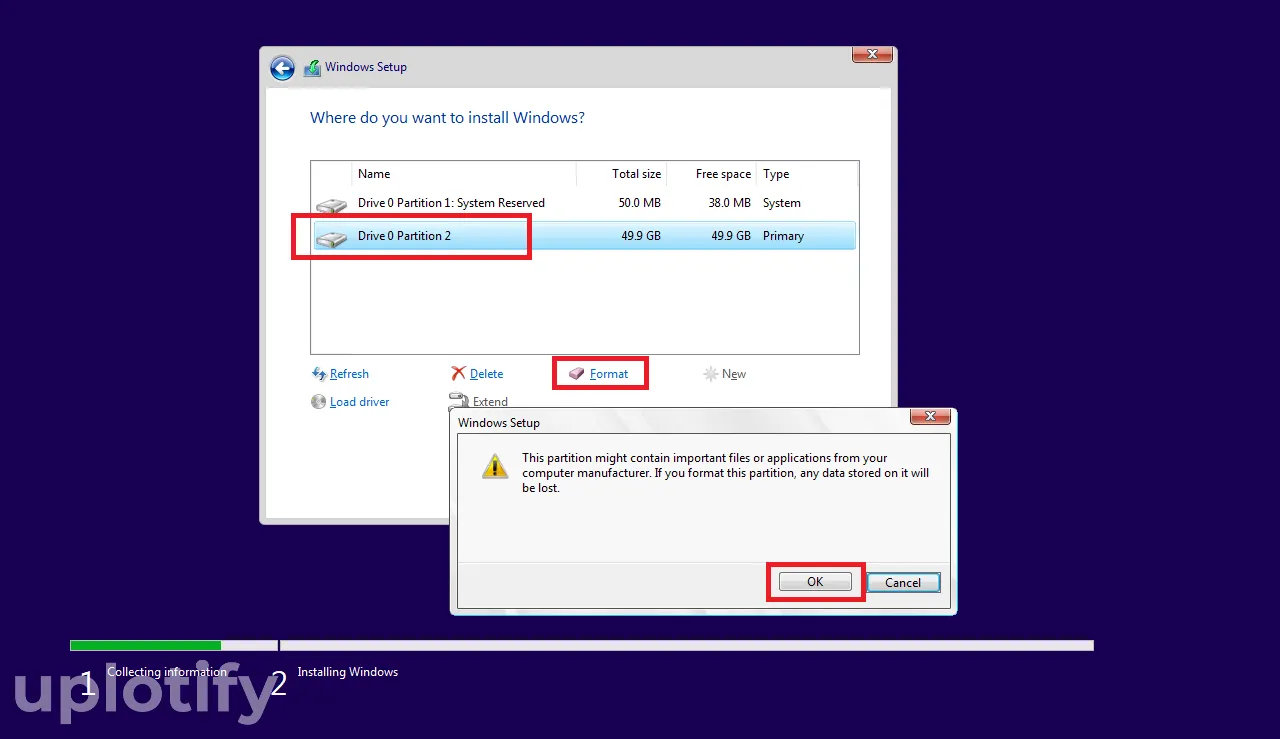
Task: Click the Windows Setup title icon
Action: [312, 67]
